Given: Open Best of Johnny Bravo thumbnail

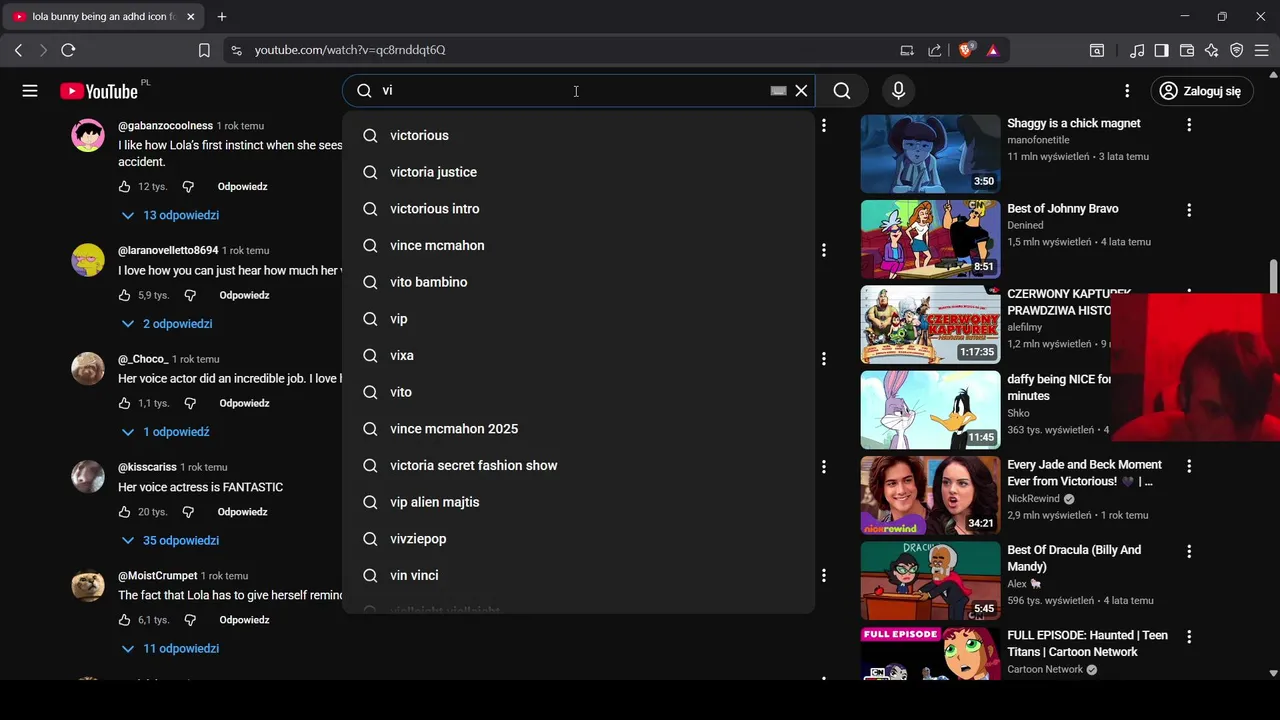Looking at the screenshot, I should [x=930, y=239].
